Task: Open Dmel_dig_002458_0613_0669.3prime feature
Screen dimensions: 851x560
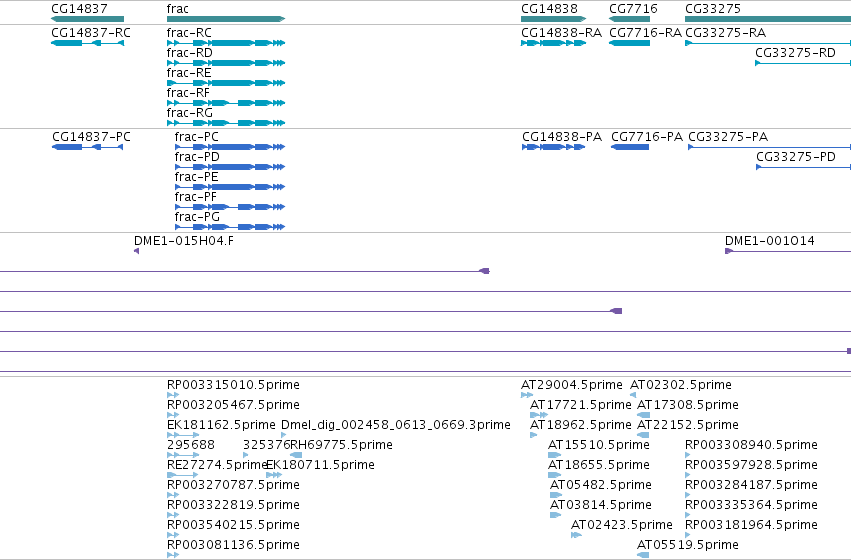Action: point(284,435)
